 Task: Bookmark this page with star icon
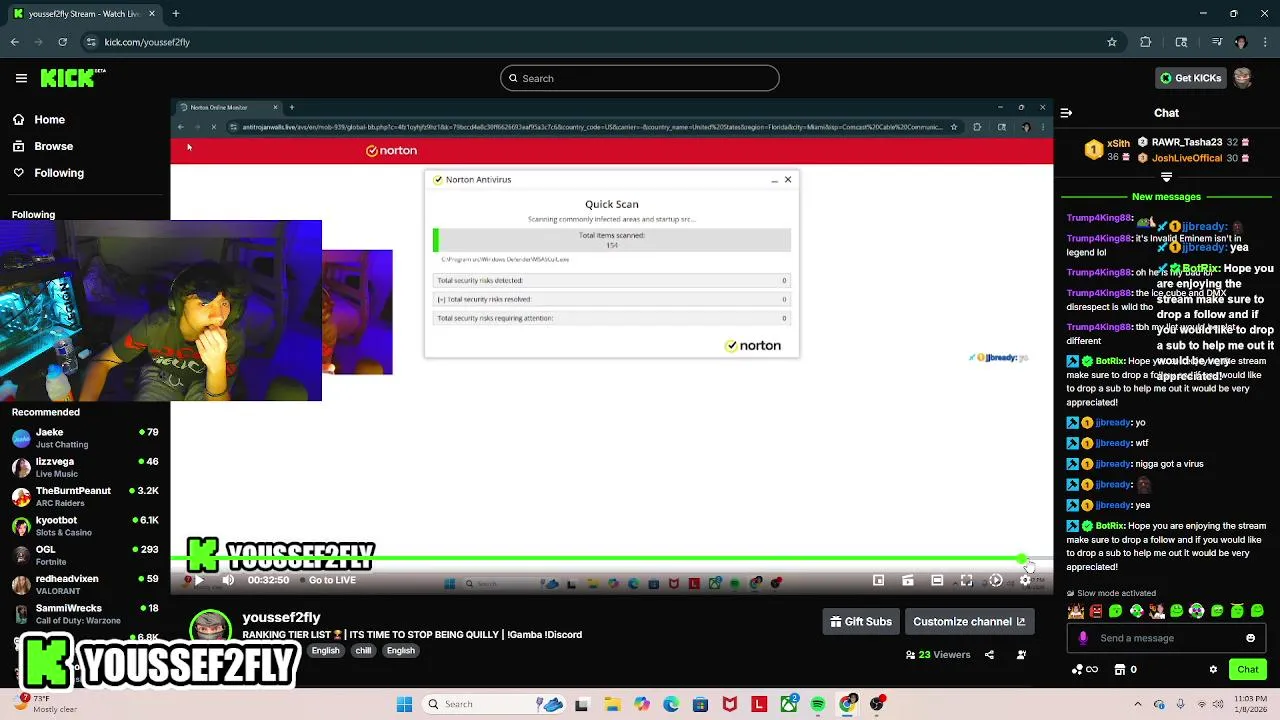[1111, 42]
